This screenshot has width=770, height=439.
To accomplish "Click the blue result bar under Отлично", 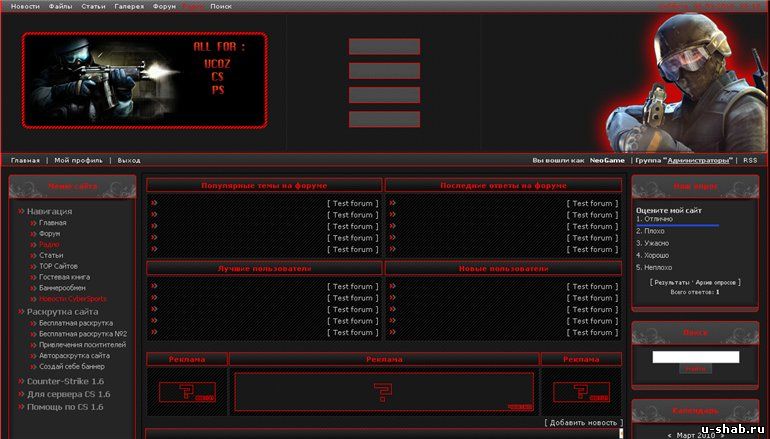I will click(x=677, y=225).
